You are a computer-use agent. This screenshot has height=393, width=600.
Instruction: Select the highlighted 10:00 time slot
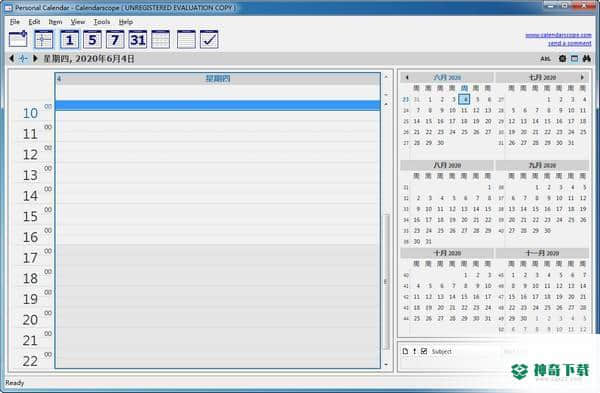pos(218,106)
